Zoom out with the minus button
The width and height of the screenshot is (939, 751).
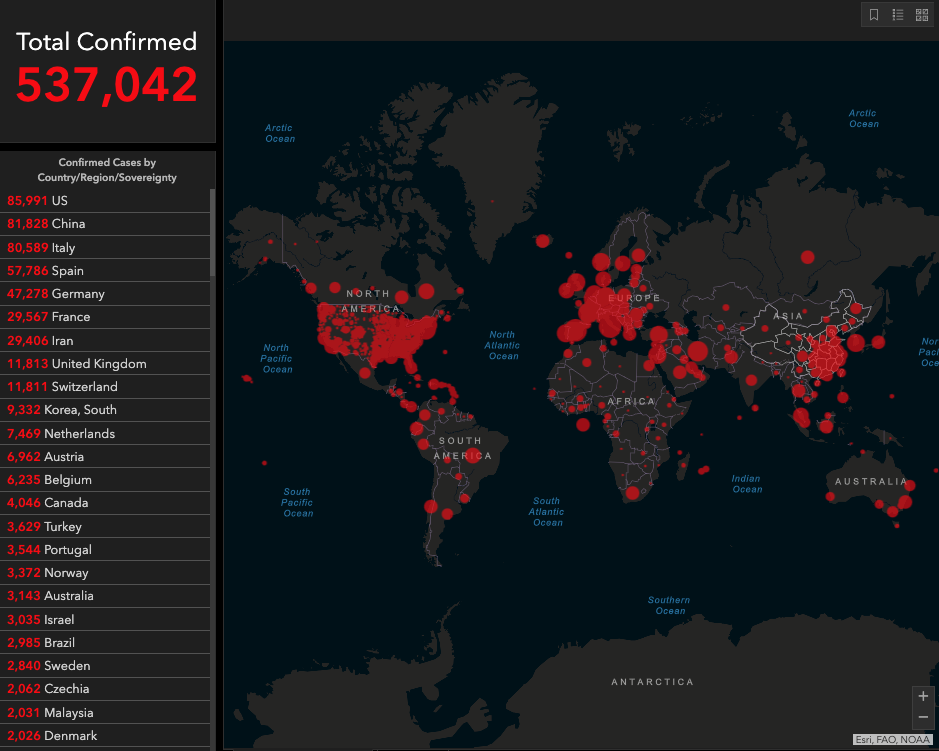click(x=923, y=718)
